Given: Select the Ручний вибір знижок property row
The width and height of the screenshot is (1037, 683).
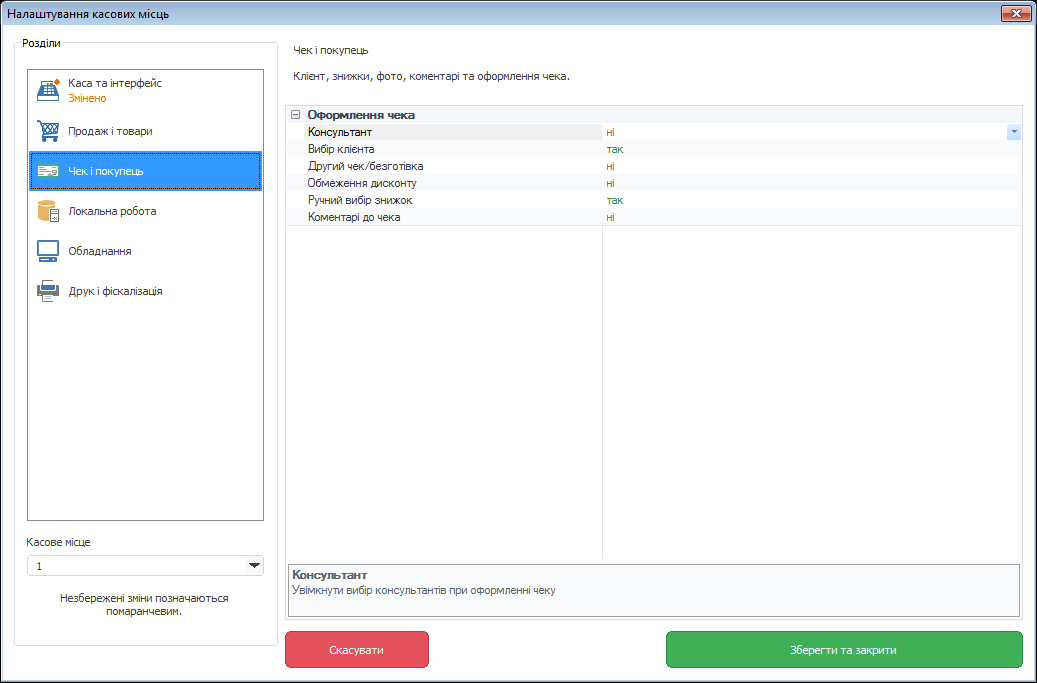Looking at the screenshot, I should pyautogui.click(x=654, y=200).
